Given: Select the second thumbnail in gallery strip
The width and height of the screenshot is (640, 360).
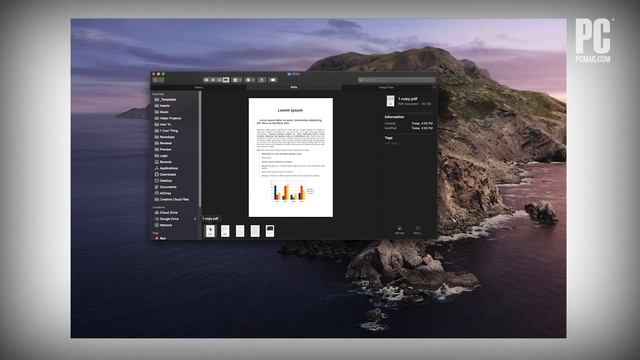Looking at the screenshot, I should click(x=225, y=231).
